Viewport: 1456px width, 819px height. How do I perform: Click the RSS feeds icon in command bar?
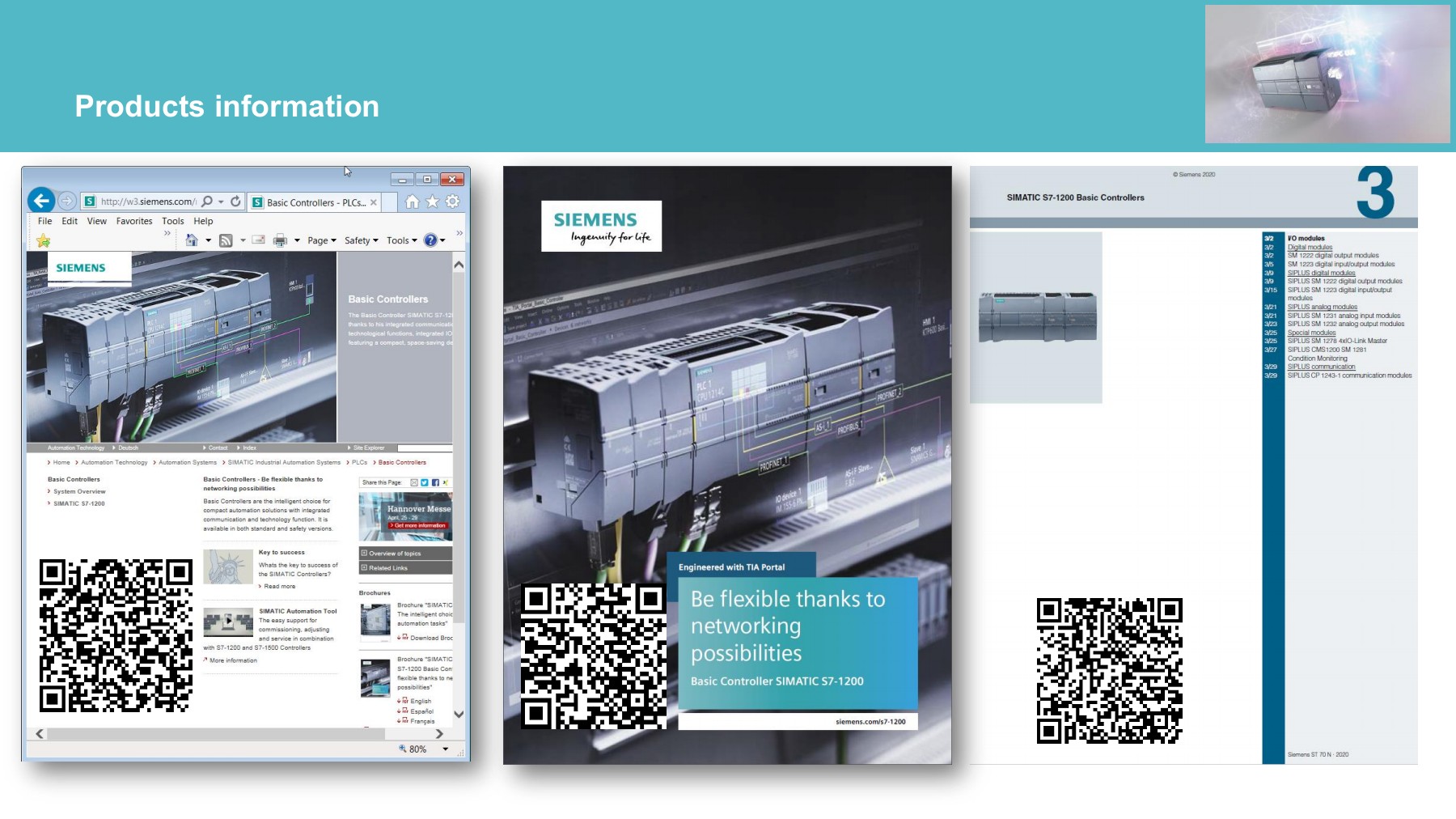click(x=226, y=240)
